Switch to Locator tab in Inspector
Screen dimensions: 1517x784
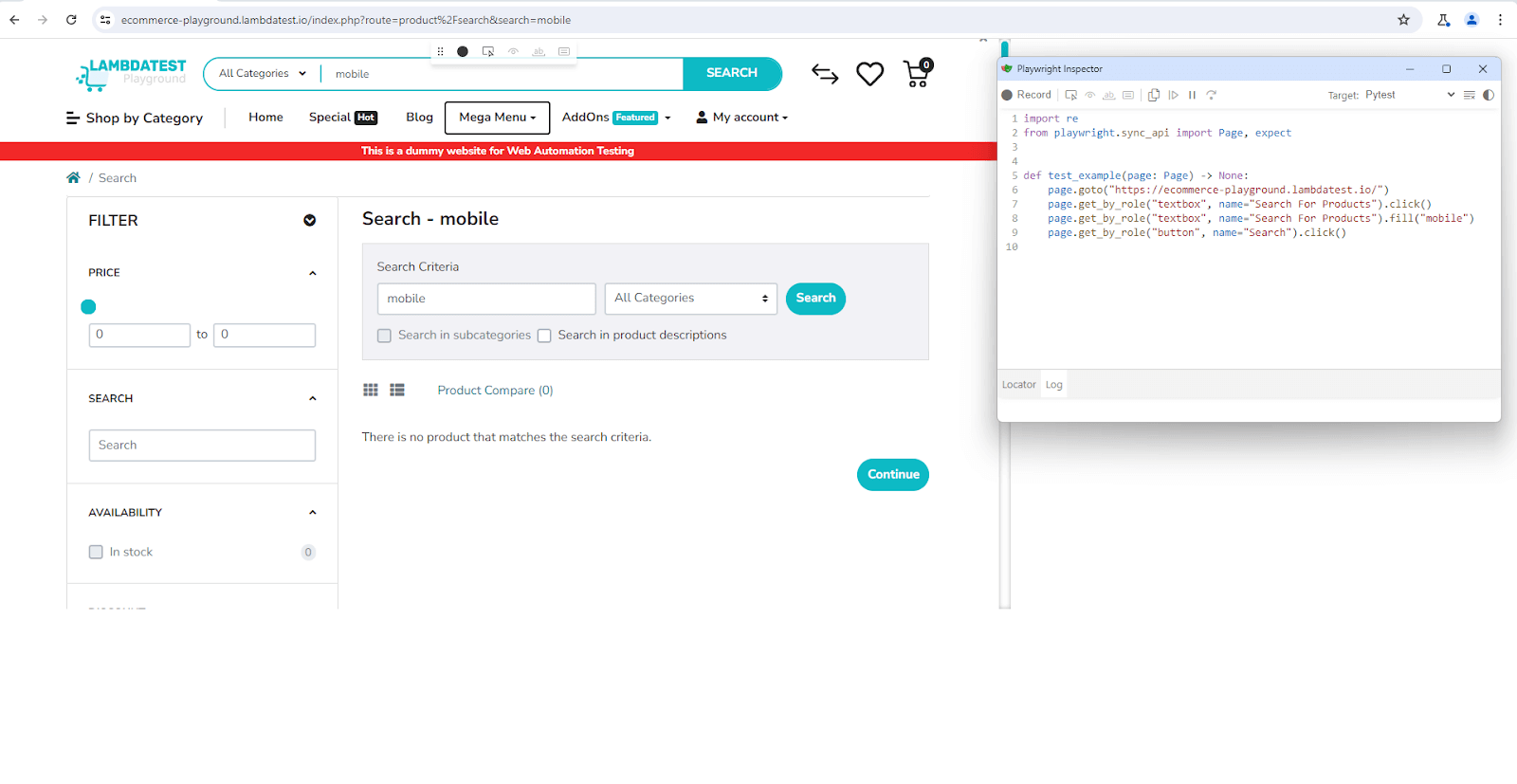coord(1019,385)
